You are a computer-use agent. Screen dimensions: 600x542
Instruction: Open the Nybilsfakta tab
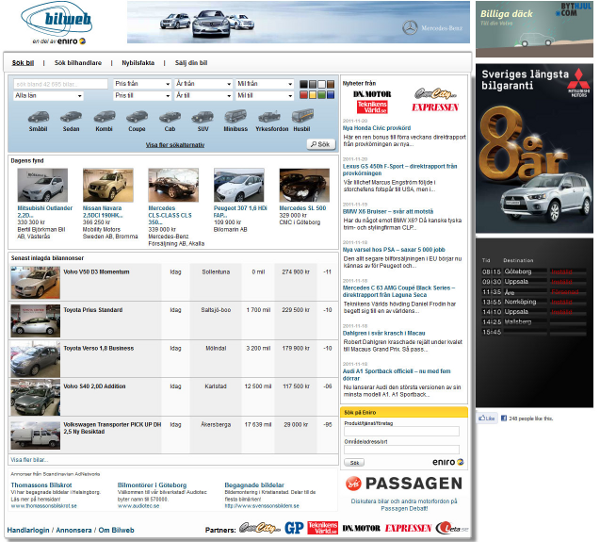[138, 63]
